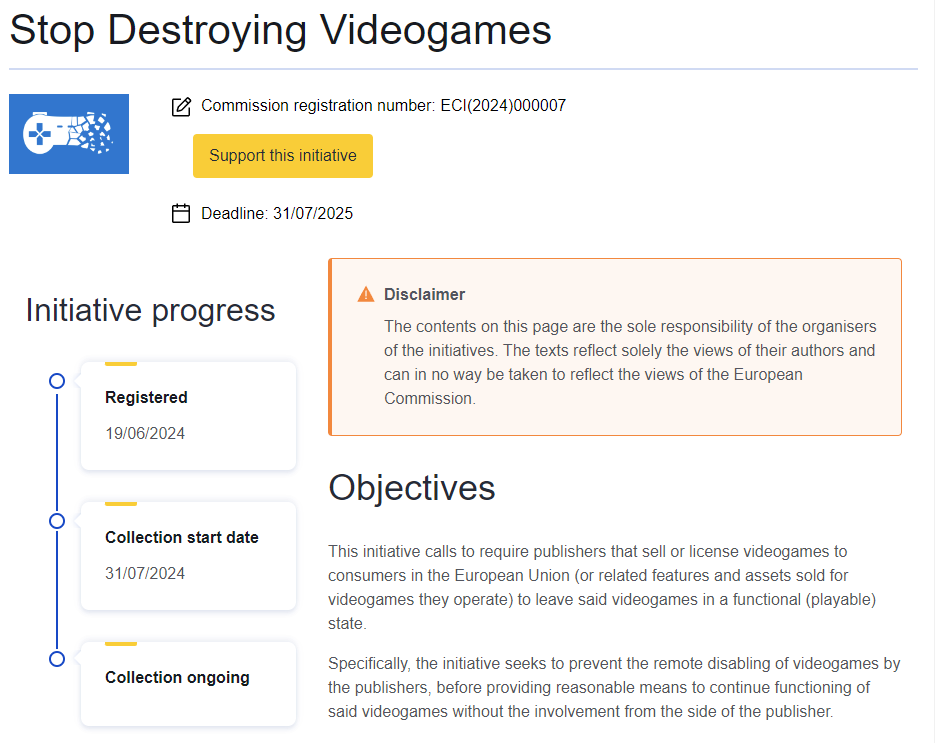Select the timeline circle beside Registered

click(57, 380)
